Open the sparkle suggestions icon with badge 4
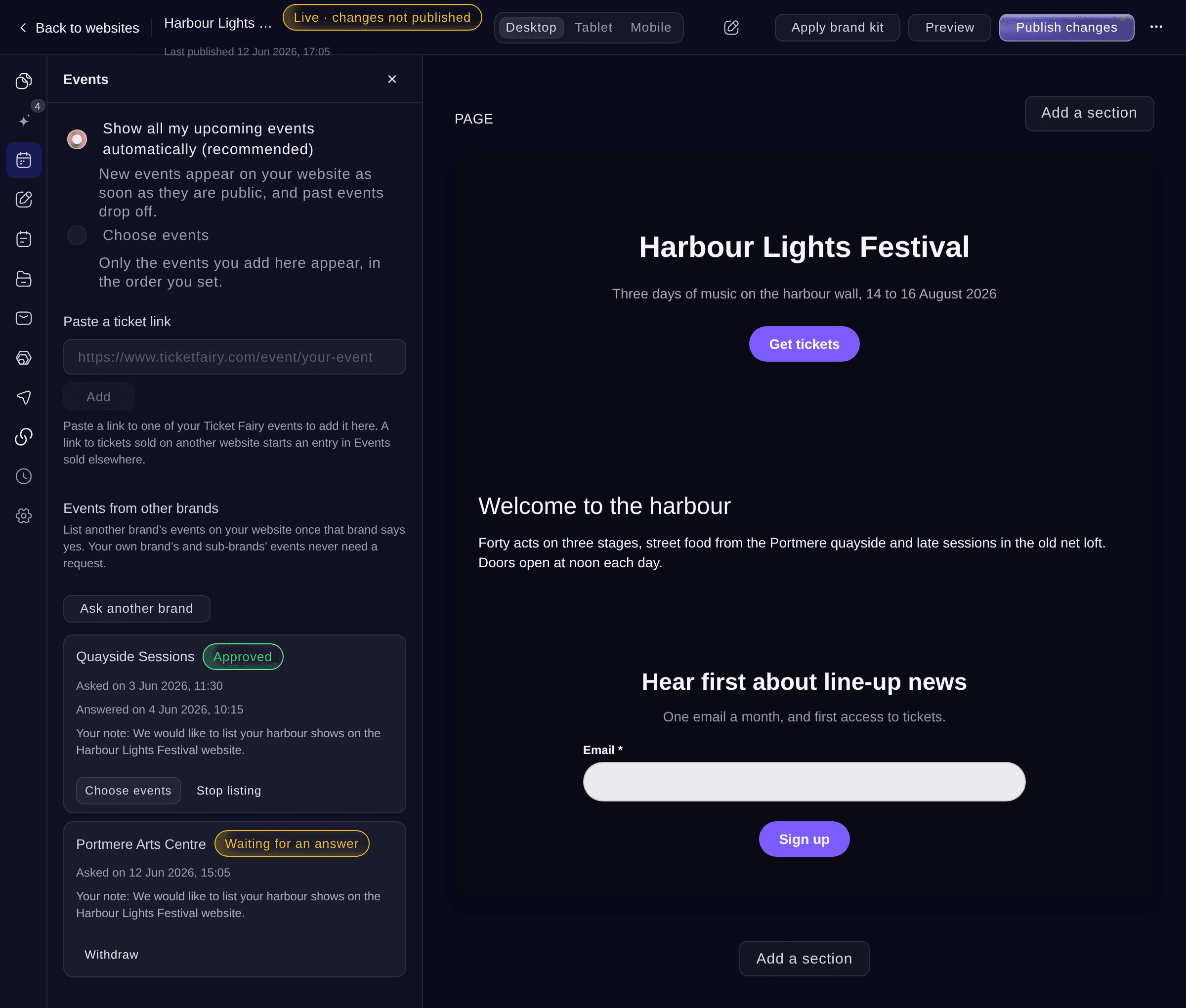This screenshot has width=1186, height=1008. pos(23,121)
